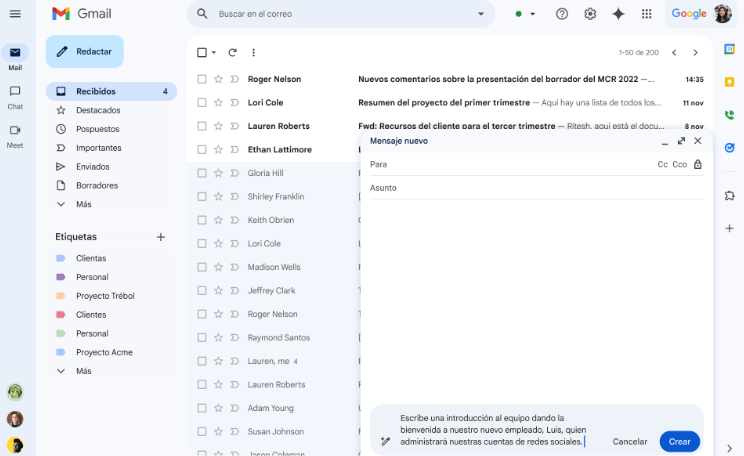The width and height of the screenshot is (744, 456).
Task: Open the Meet section
Action: [x=15, y=136]
